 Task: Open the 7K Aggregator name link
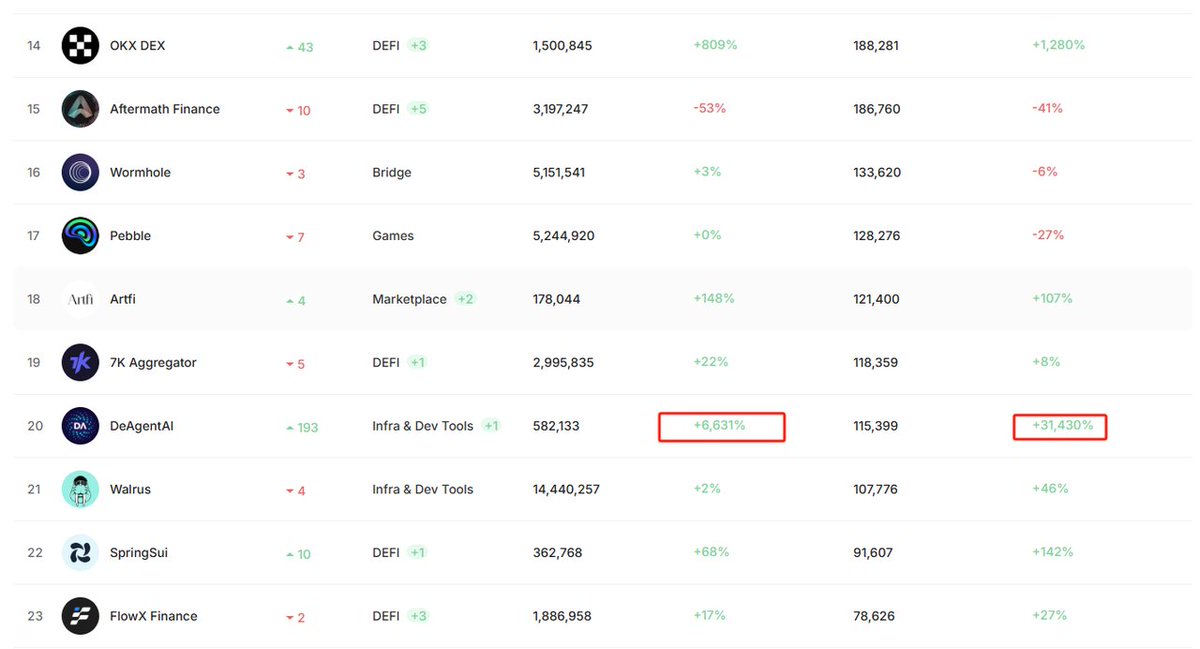pyautogui.click(x=153, y=362)
